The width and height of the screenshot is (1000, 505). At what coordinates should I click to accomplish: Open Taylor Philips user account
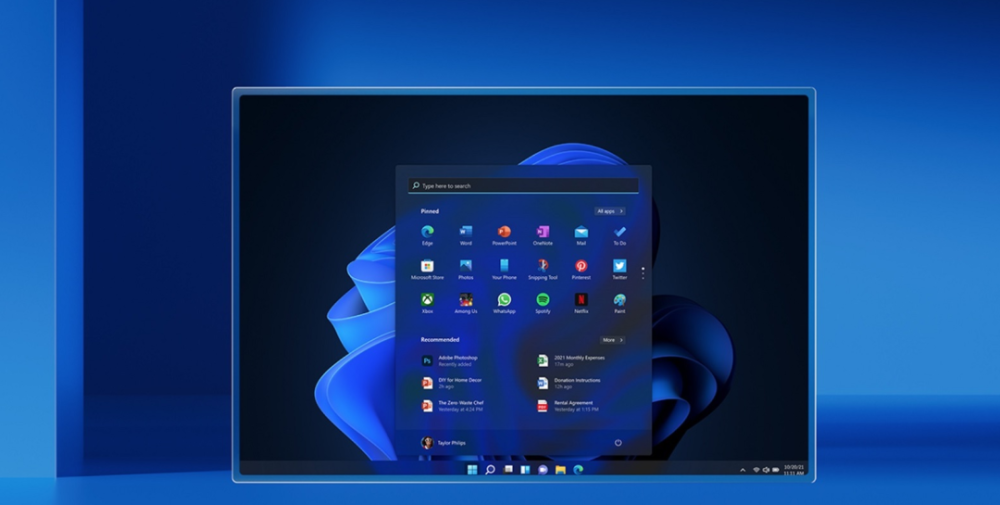click(443, 443)
